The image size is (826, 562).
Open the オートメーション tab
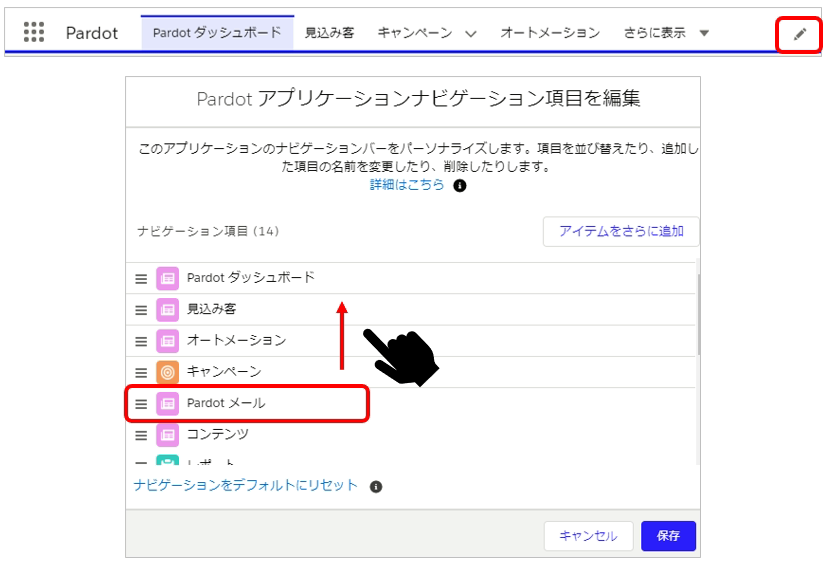tap(550, 33)
